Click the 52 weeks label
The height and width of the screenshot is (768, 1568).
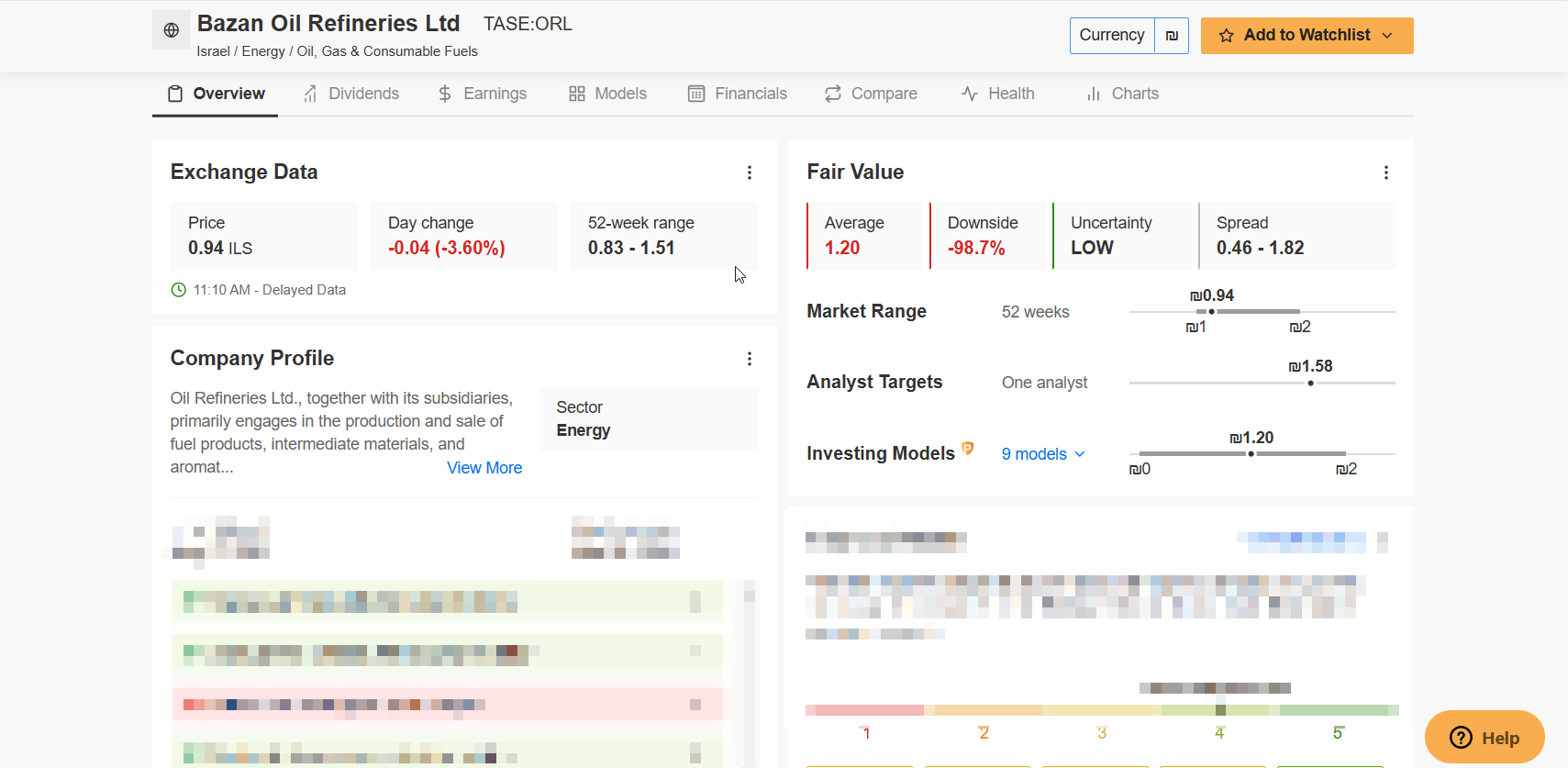(1035, 312)
